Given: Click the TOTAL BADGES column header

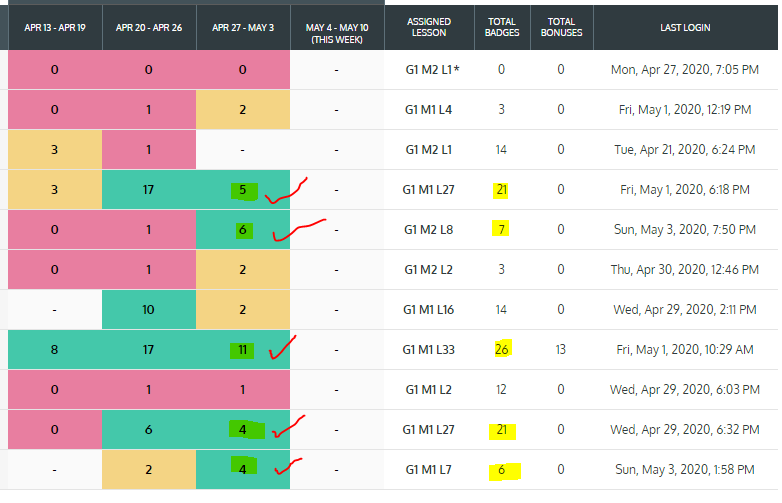Looking at the screenshot, I should 502,27.
